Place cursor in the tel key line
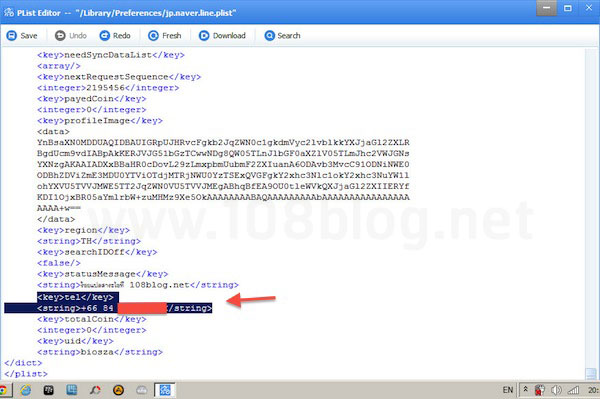 click(x=75, y=297)
